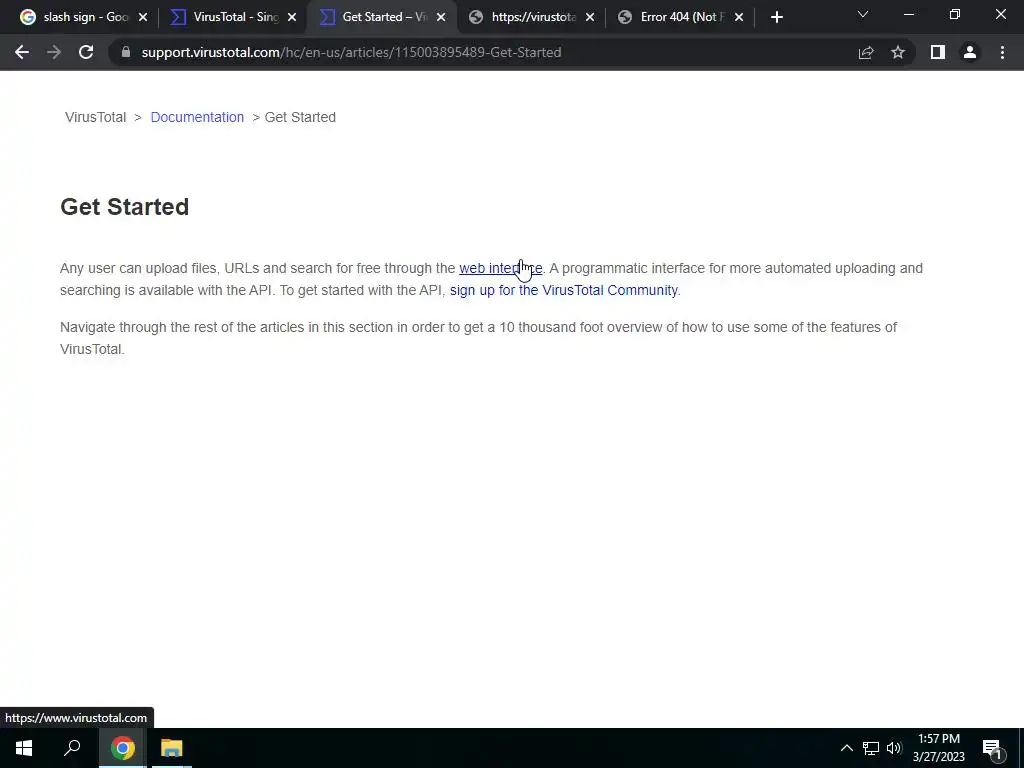Share this page icon in address bar
Image resolution: width=1024 pixels, height=768 pixels.
tap(866, 52)
